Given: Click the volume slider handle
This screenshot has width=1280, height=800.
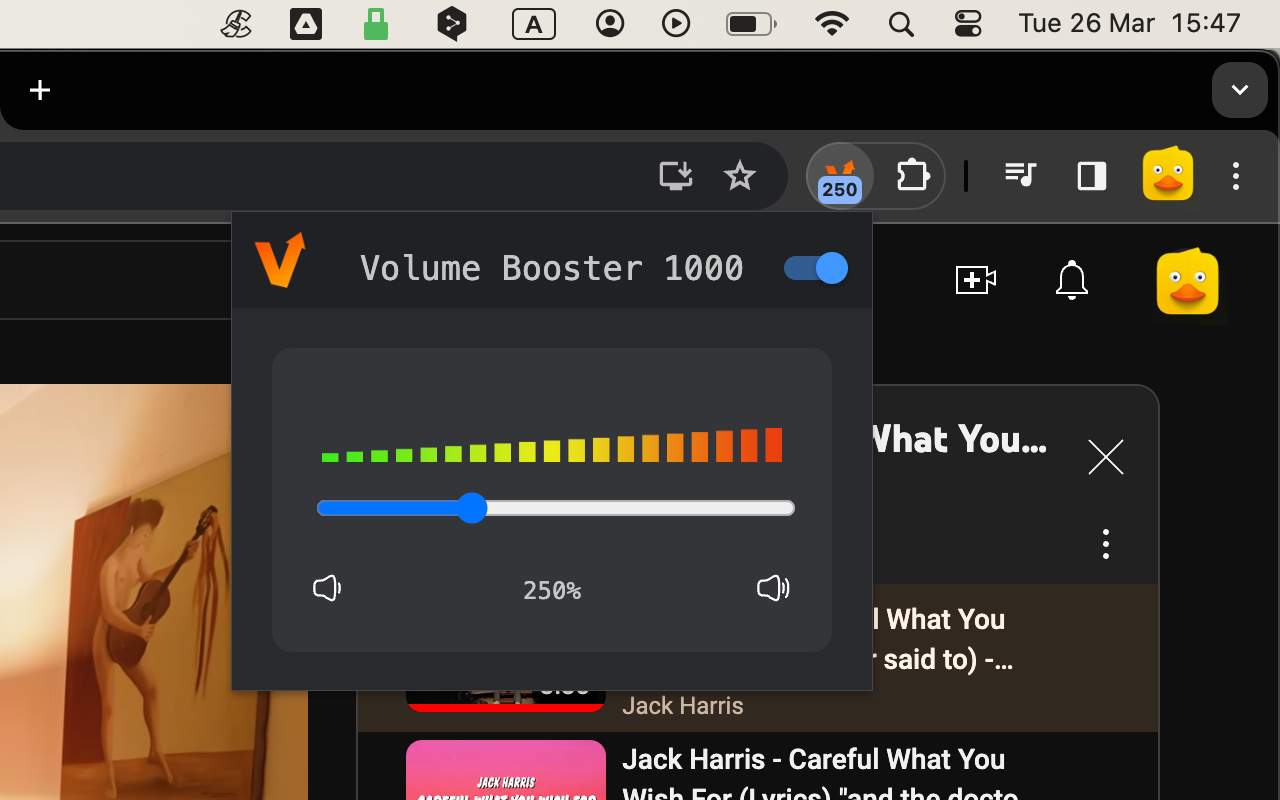Looking at the screenshot, I should pos(472,508).
